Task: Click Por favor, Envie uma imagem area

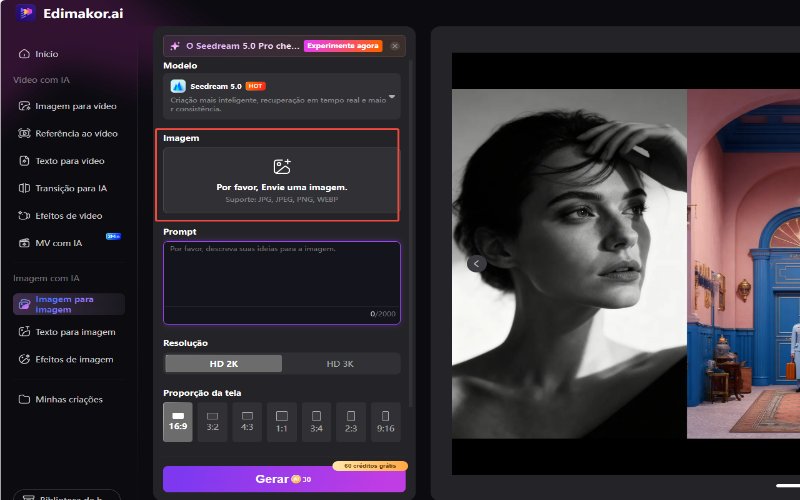Action: click(x=282, y=181)
